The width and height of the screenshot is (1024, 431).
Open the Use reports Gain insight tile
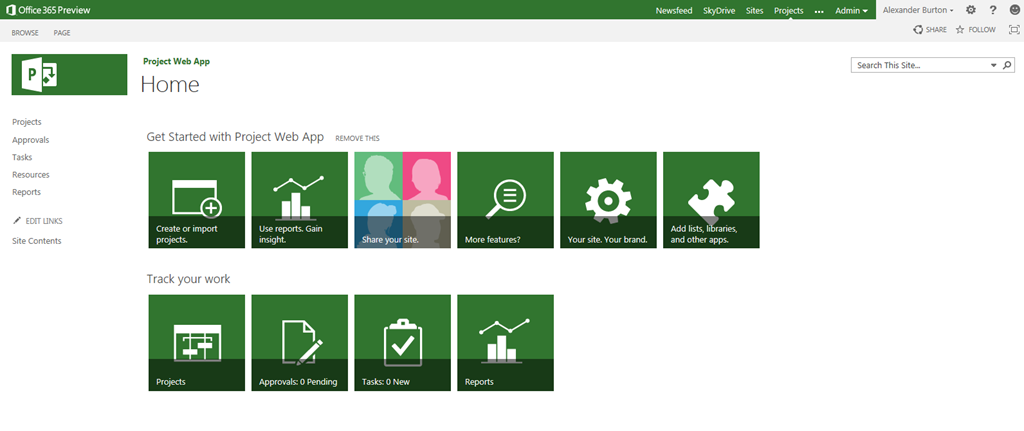300,200
